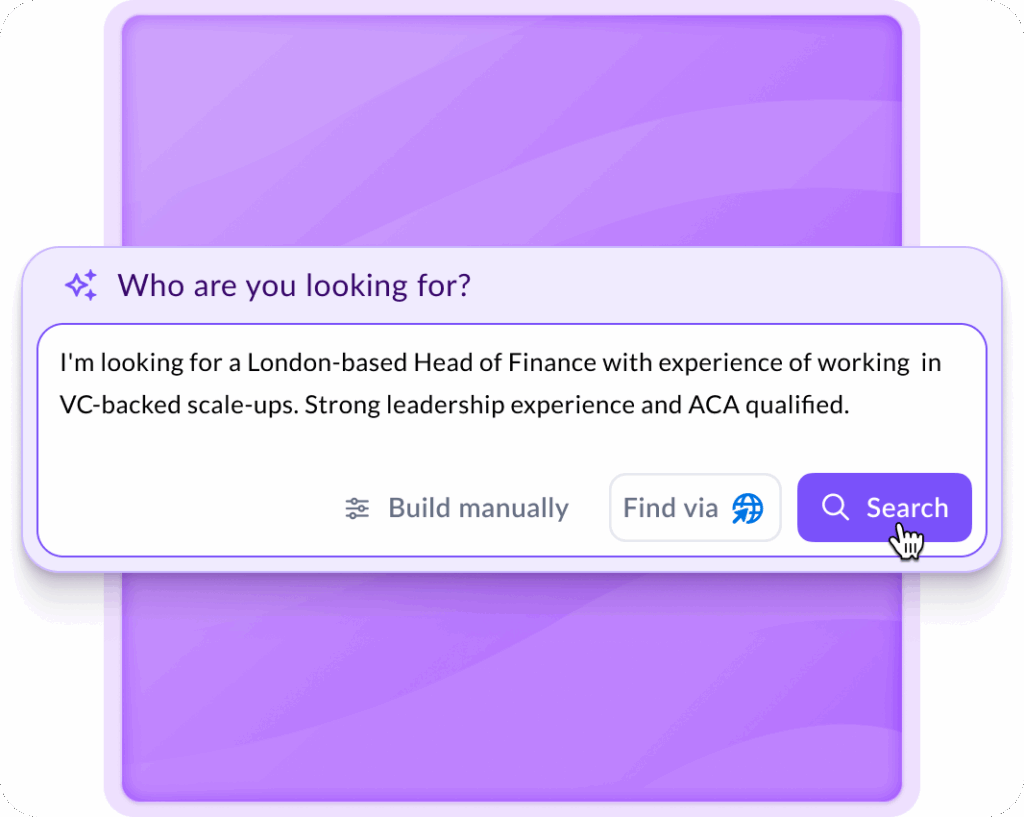Click the magnifying glass icon in Search

click(x=834, y=508)
